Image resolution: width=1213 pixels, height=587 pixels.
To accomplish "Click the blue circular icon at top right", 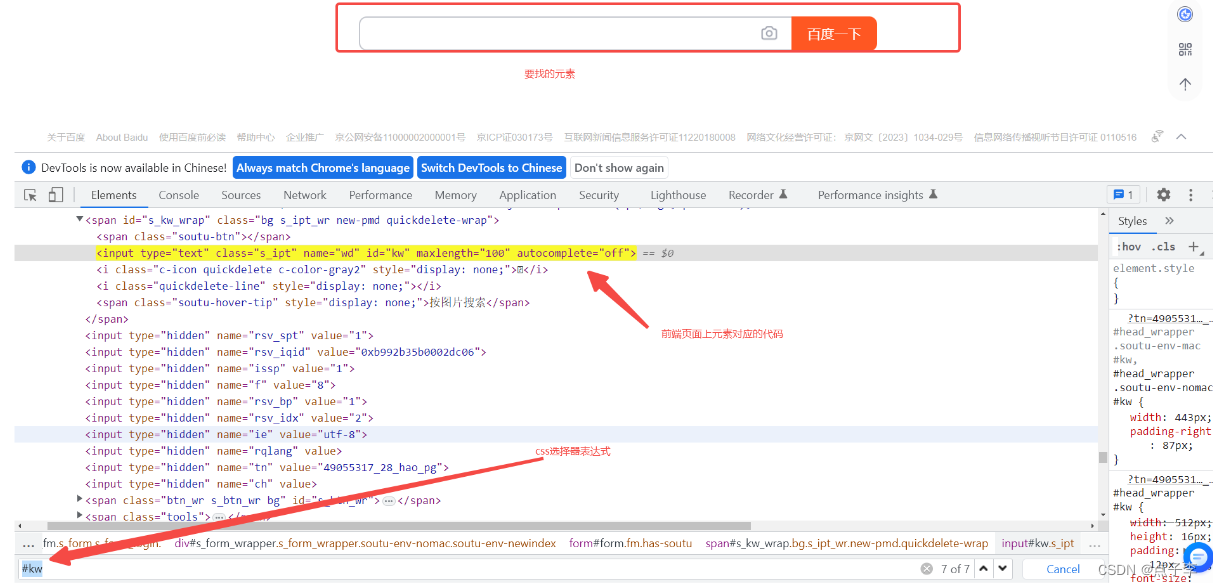I will [x=1185, y=14].
